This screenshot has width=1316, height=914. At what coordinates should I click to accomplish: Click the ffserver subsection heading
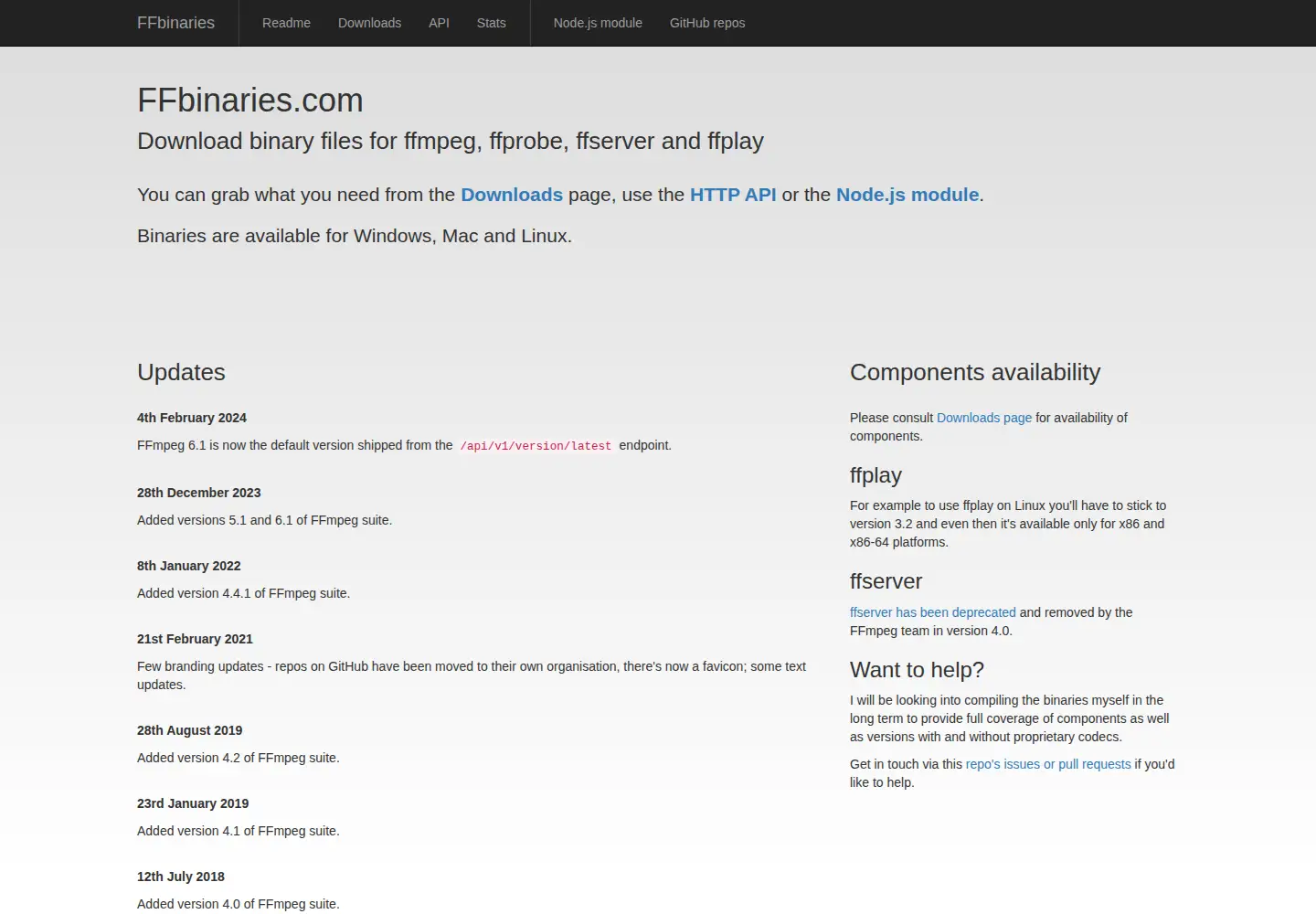(886, 581)
